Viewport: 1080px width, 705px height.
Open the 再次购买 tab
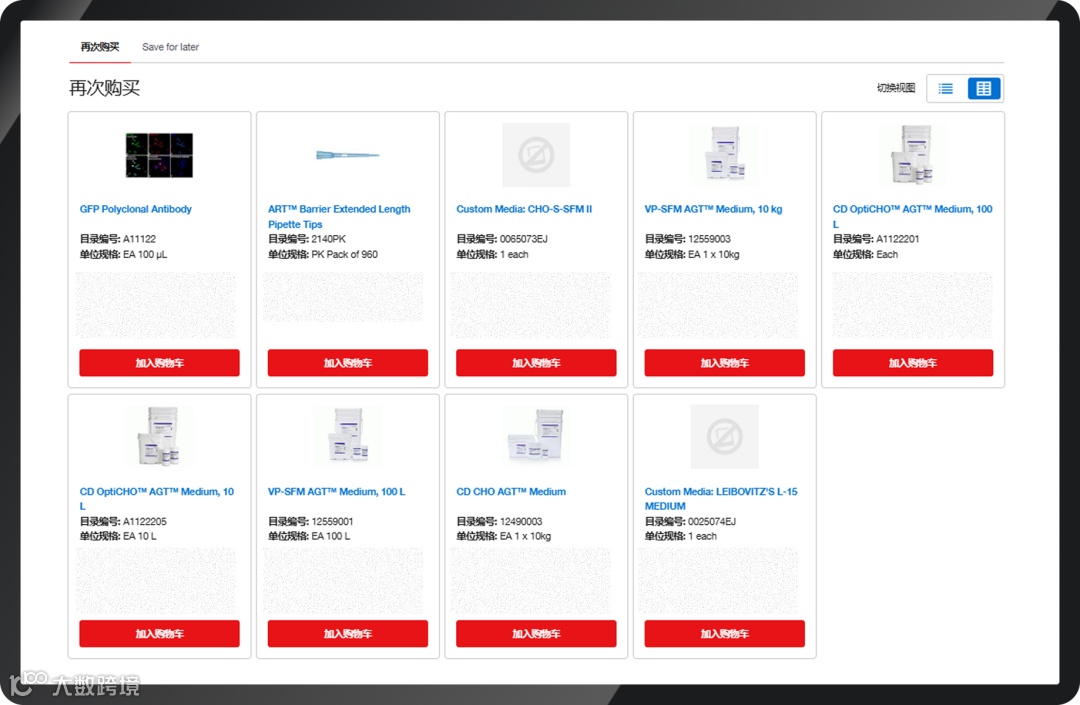tap(100, 47)
